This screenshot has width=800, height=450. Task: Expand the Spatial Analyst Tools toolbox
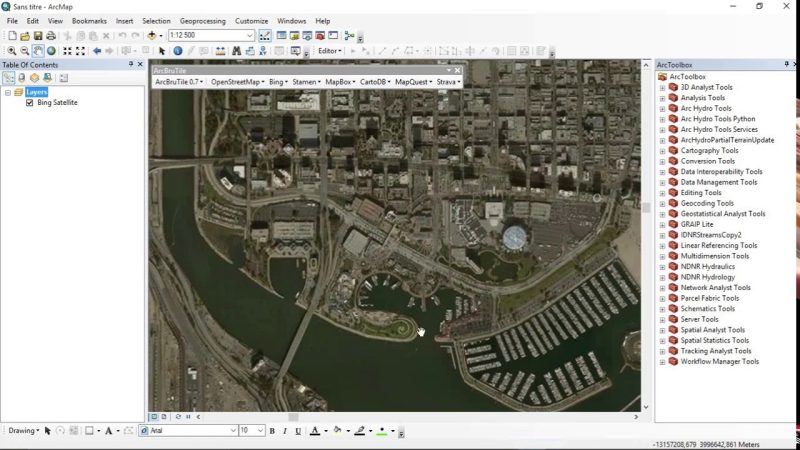tap(662, 331)
